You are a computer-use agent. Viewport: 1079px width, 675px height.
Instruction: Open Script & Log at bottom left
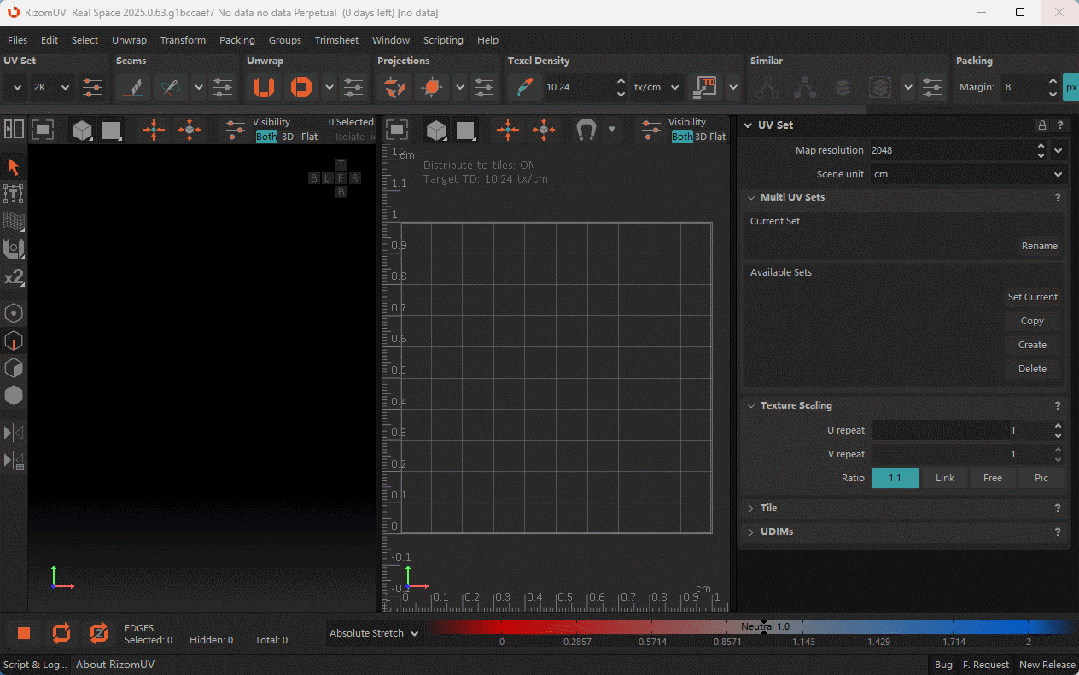click(35, 665)
